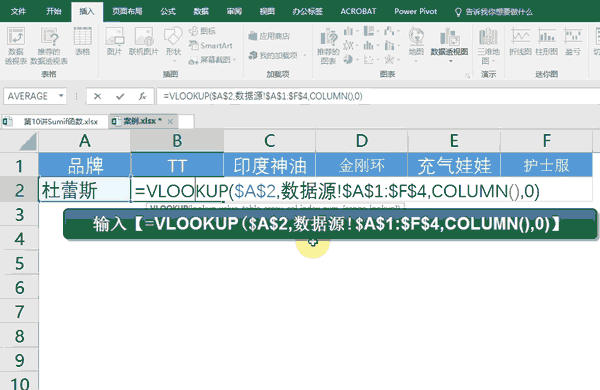The height and width of the screenshot is (390, 600).
Task: Select header cell 金刚环
Action: point(362,165)
